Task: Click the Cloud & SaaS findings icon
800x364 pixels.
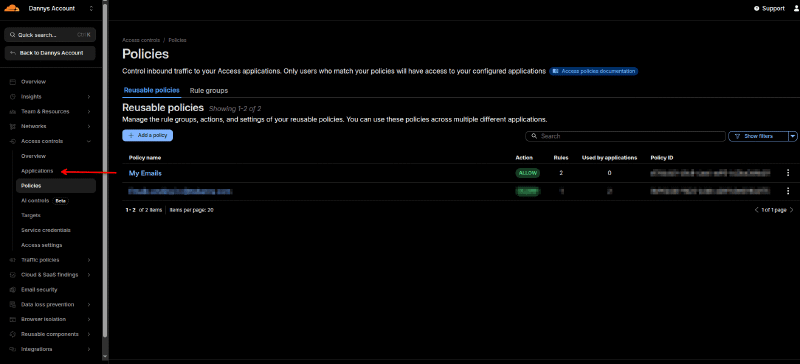Action: click(x=12, y=275)
